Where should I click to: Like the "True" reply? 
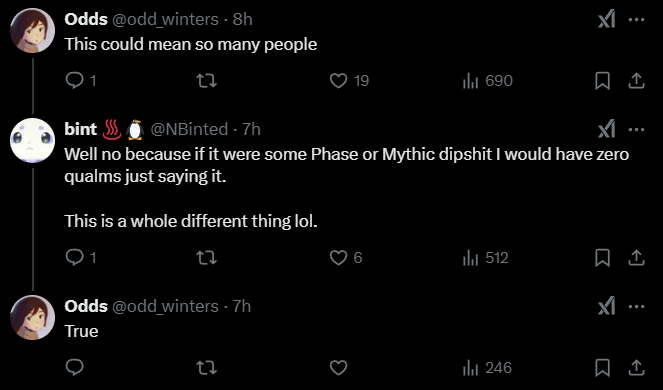338,368
